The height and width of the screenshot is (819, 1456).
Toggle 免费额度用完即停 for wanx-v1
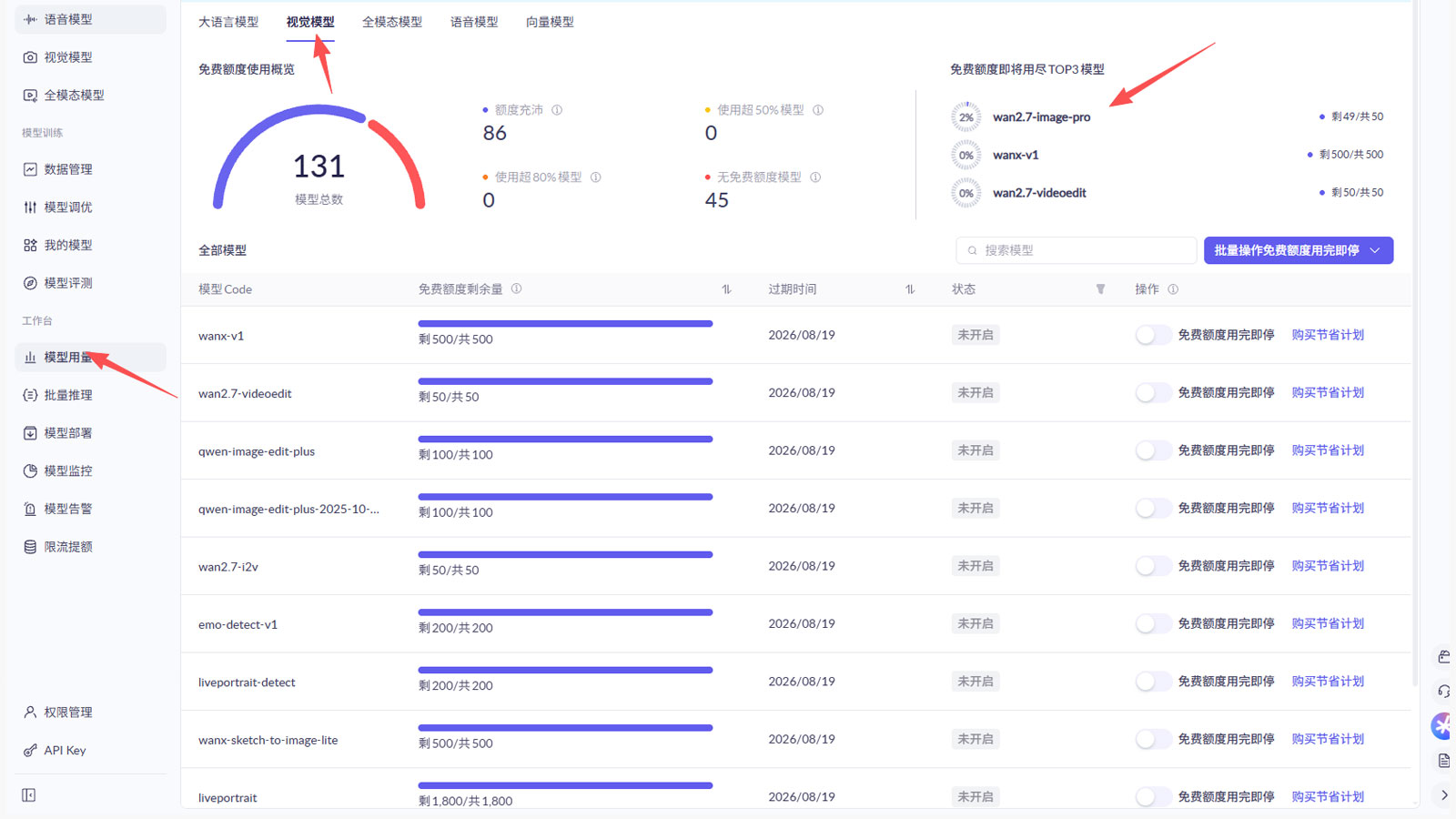click(1153, 335)
